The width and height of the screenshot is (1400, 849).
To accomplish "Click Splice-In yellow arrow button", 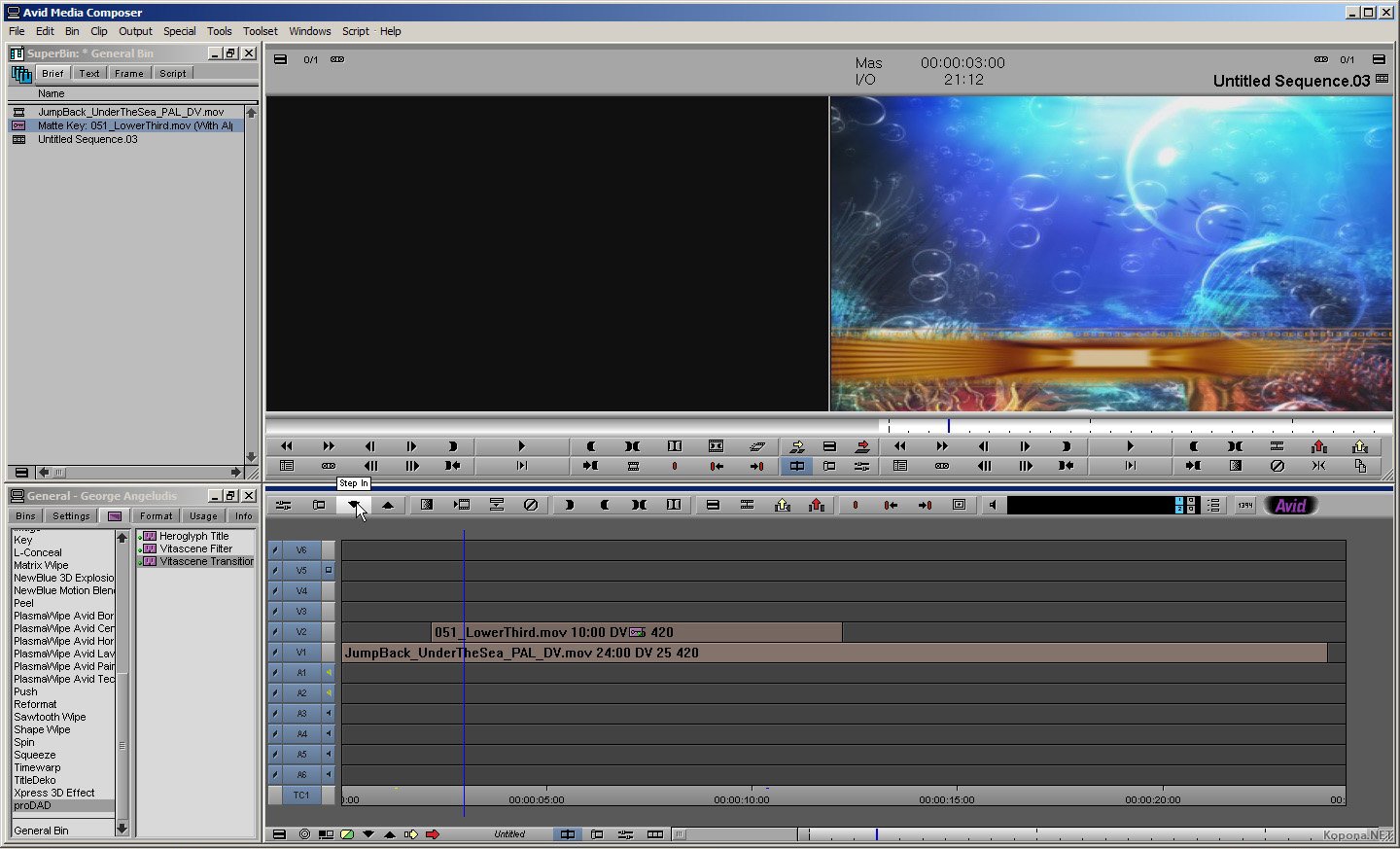I will 796,446.
